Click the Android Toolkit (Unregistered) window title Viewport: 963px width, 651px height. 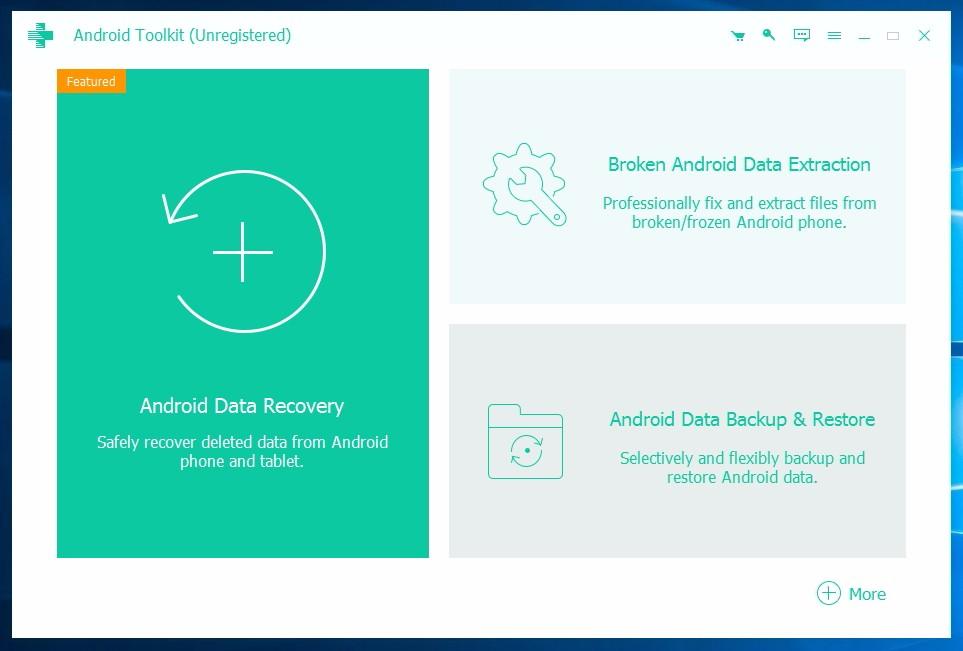click(x=182, y=36)
